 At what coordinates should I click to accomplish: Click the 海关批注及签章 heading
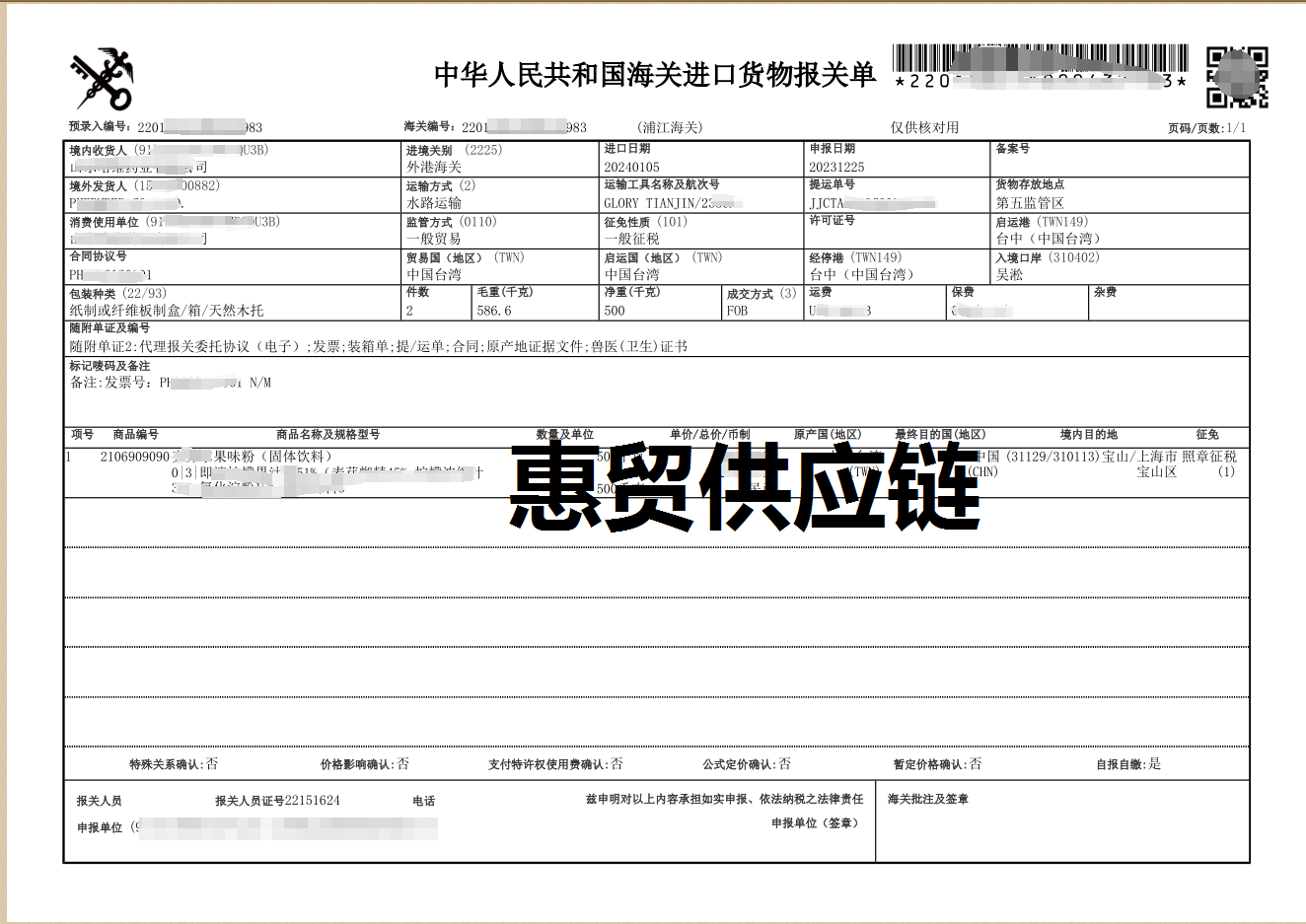[x=927, y=799]
